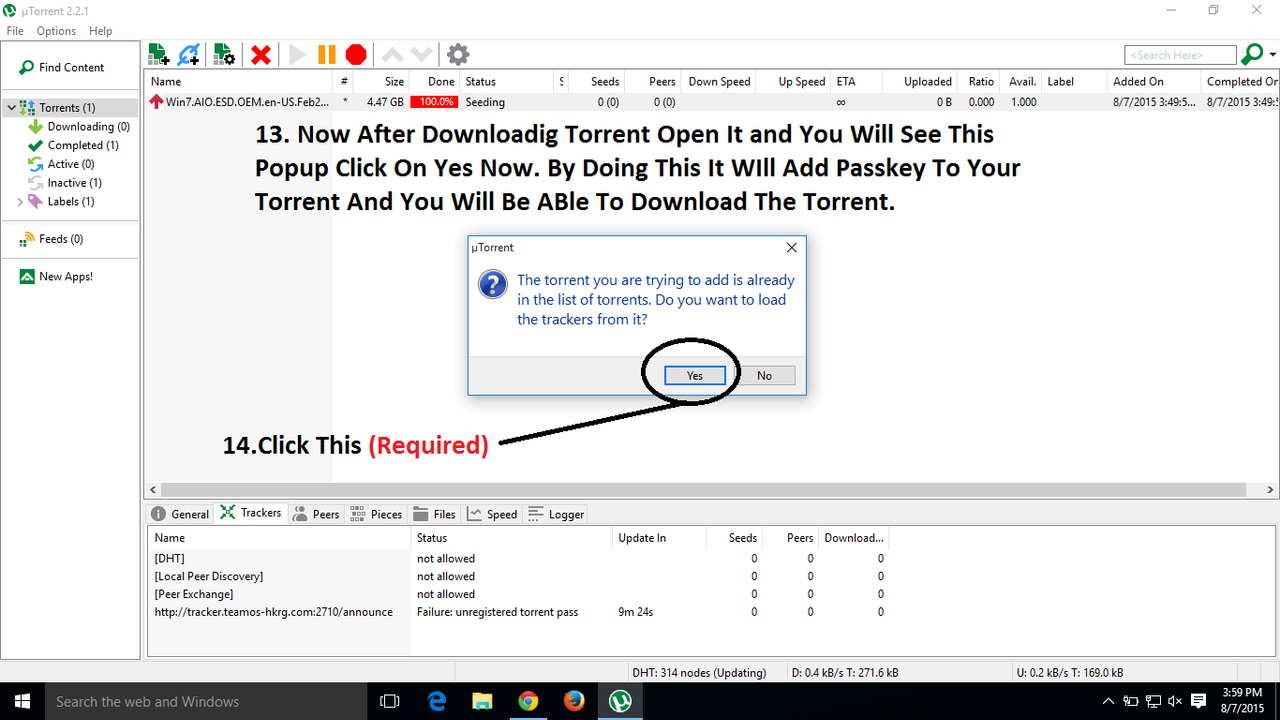The height and width of the screenshot is (720, 1280).
Task: Select Completed (1) category
Action: [73, 145]
